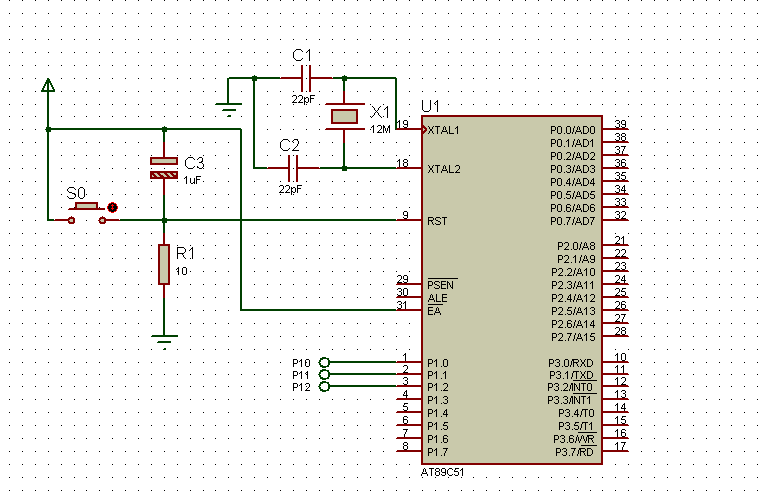Select the power terminal arrow symbol
This screenshot has height=497, width=769.
pyautogui.click(x=48, y=85)
